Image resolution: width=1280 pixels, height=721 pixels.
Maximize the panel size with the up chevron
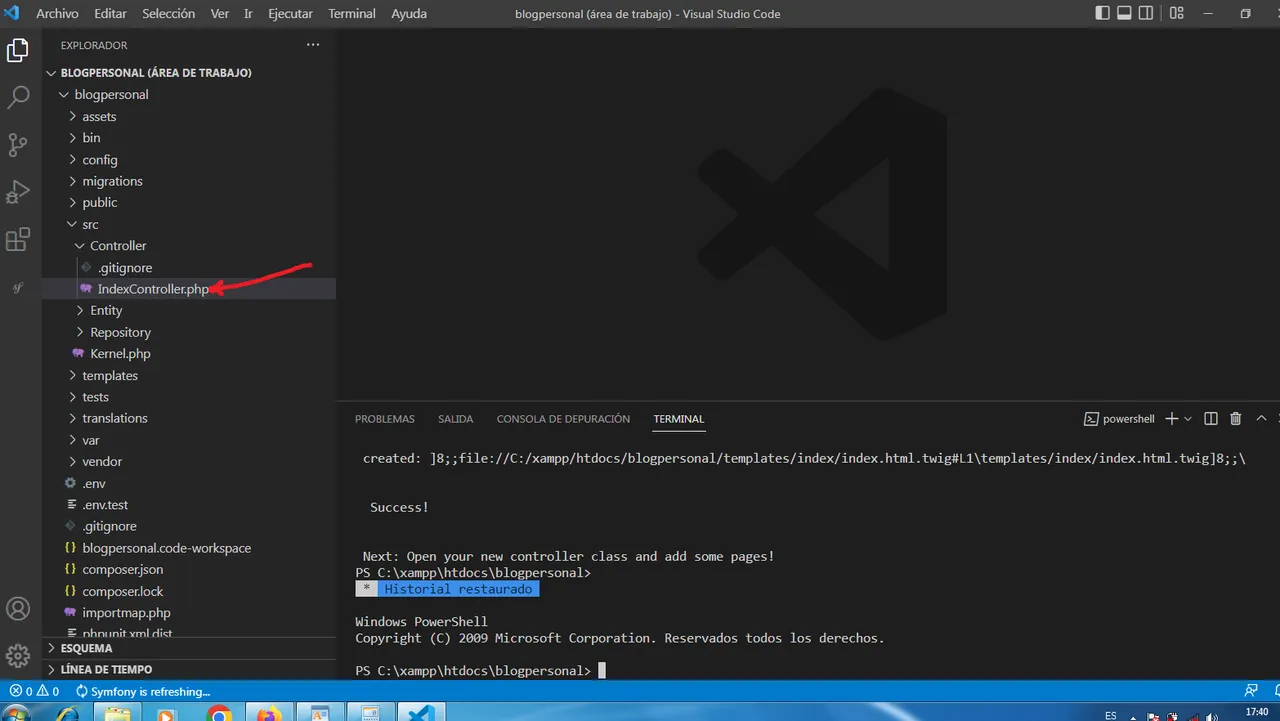pyautogui.click(x=1261, y=419)
